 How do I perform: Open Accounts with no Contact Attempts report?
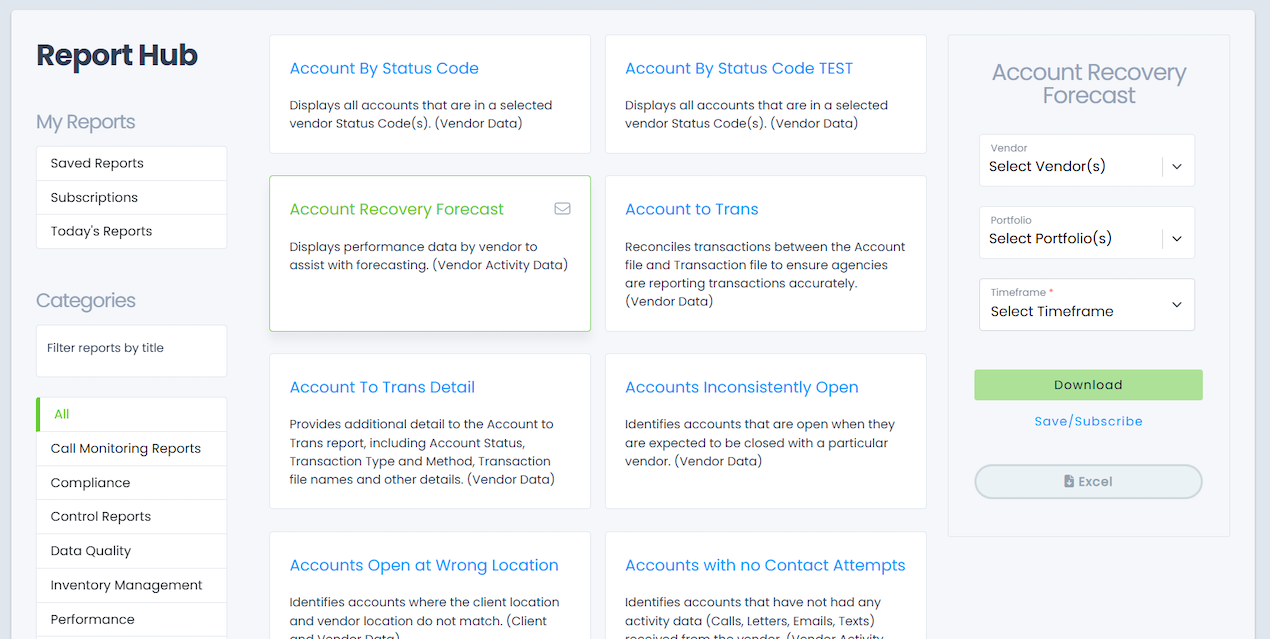coord(765,565)
